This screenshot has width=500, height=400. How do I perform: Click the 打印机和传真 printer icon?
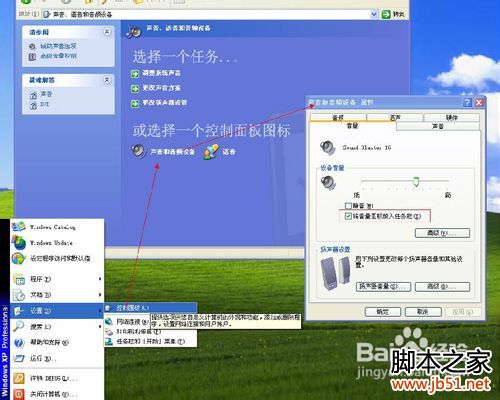click(109, 332)
